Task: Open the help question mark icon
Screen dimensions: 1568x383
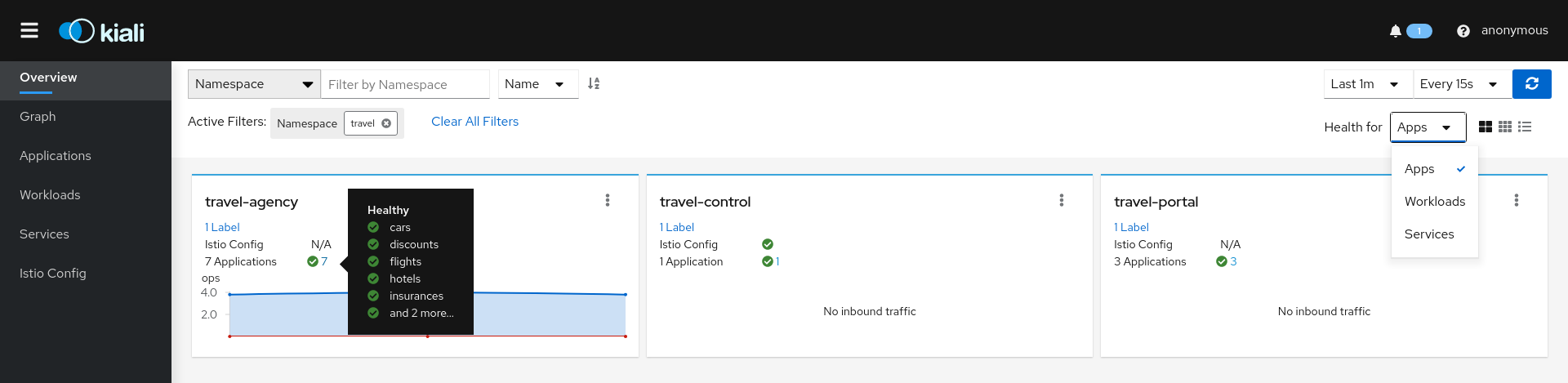Action: (x=1463, y=31)
